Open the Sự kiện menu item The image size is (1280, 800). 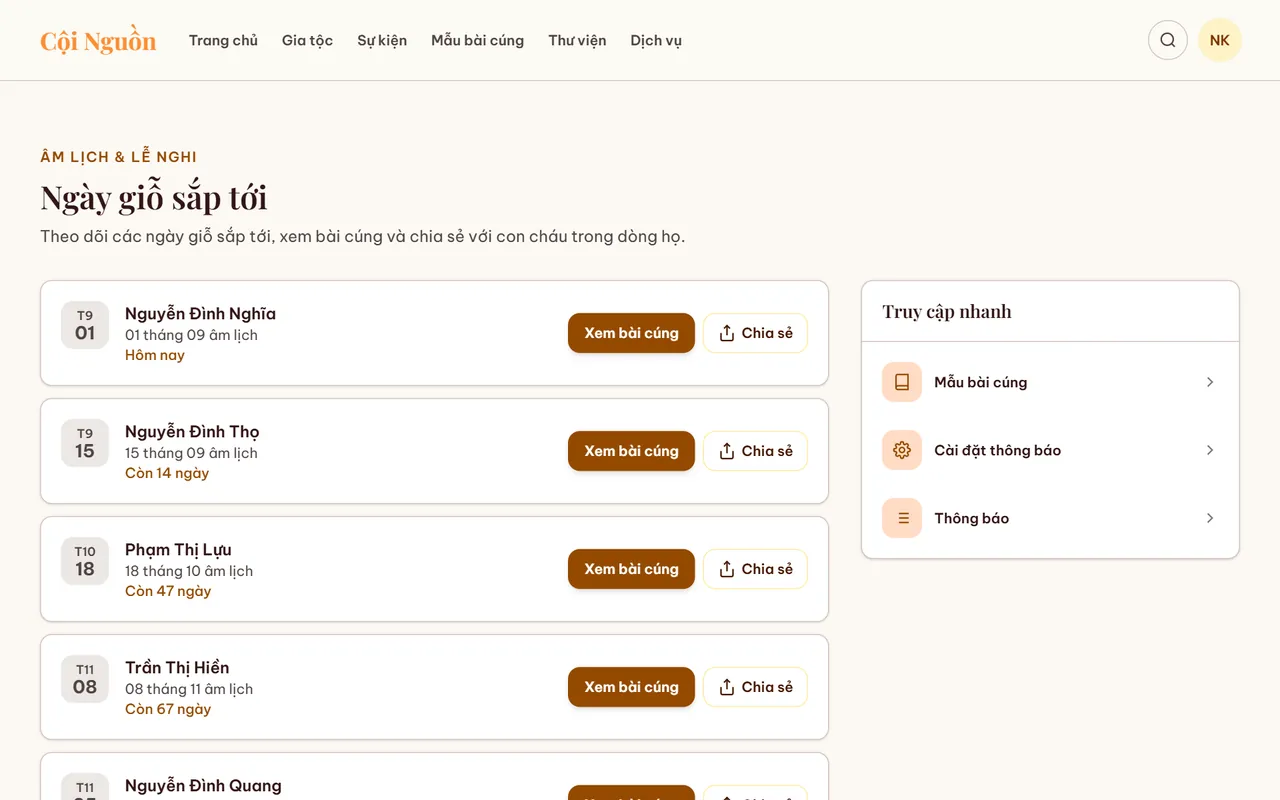(382, 40)
